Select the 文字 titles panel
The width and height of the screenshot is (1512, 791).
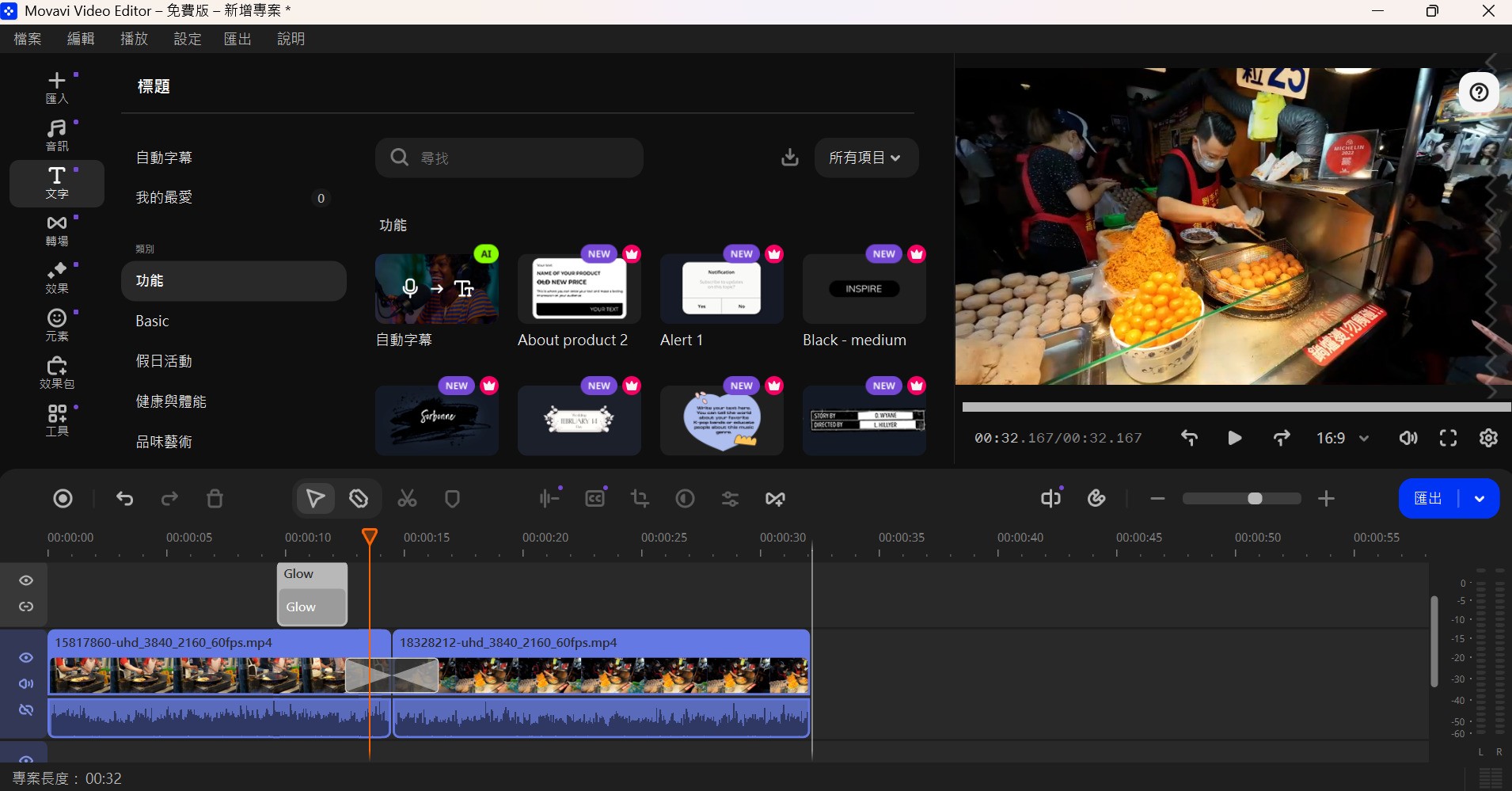coord(57,183)
